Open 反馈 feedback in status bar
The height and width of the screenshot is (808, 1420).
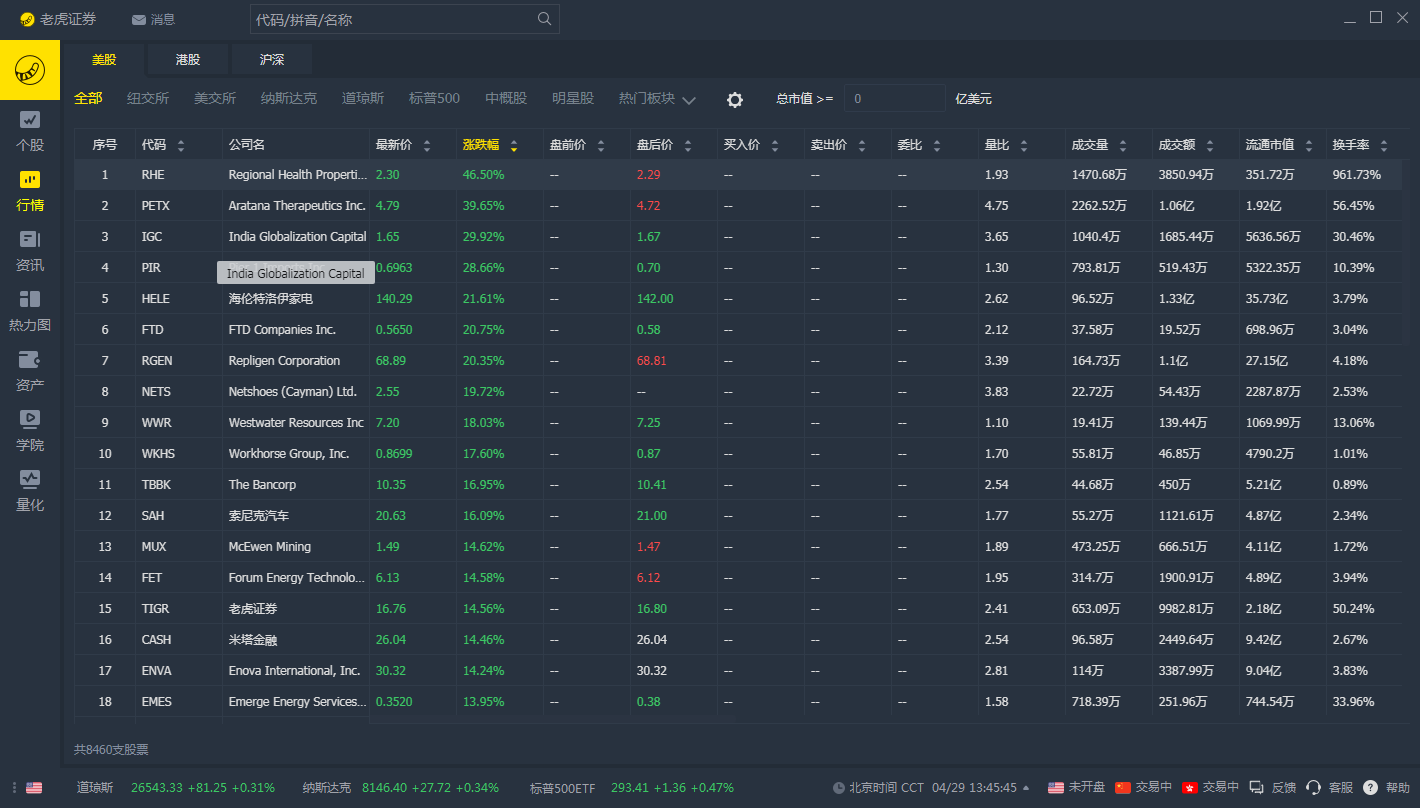pyautogui.click(x=1273, y=788)
